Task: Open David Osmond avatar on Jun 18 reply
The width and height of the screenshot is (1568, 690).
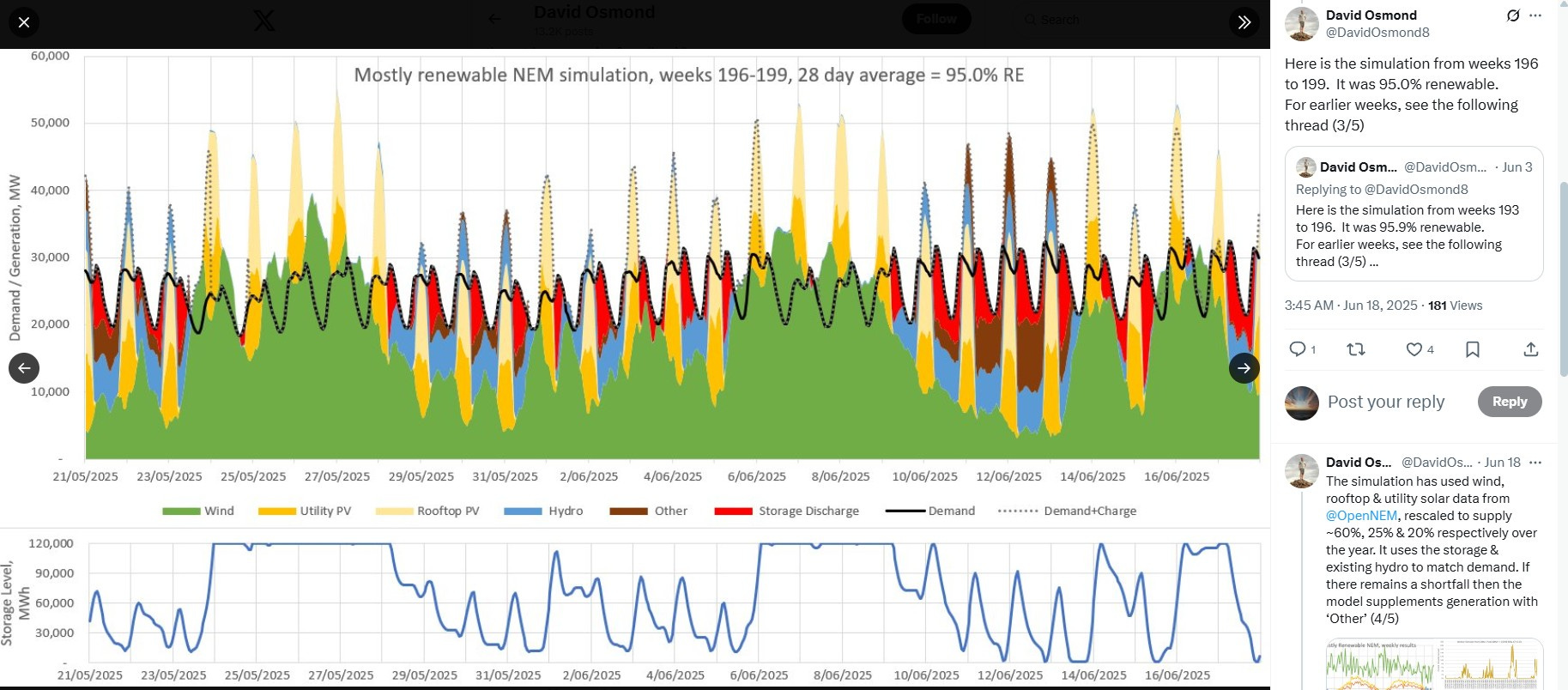Action: pyautogui.click(x=1302, y=471)
